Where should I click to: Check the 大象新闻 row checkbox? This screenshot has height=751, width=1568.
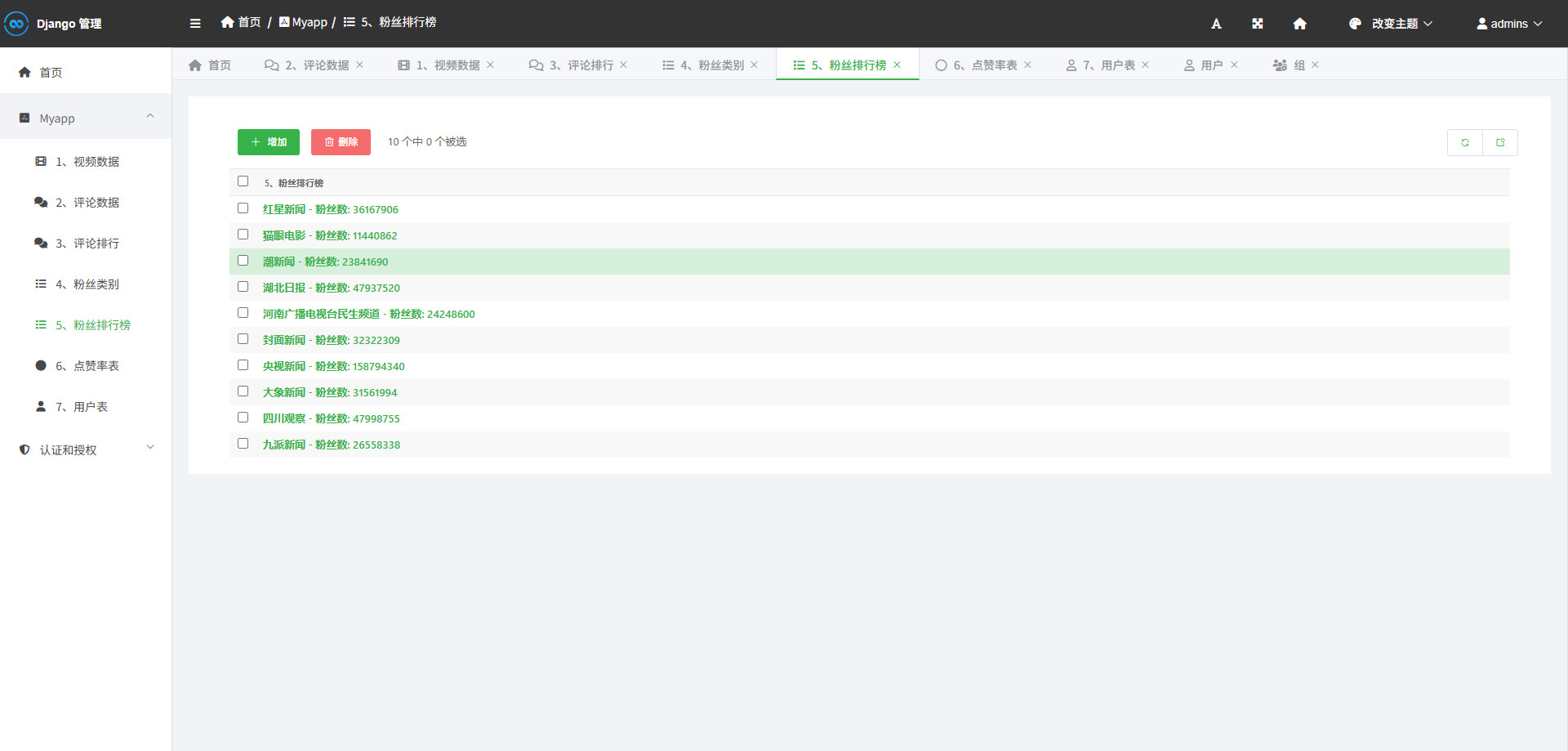(x=243, y=391)
